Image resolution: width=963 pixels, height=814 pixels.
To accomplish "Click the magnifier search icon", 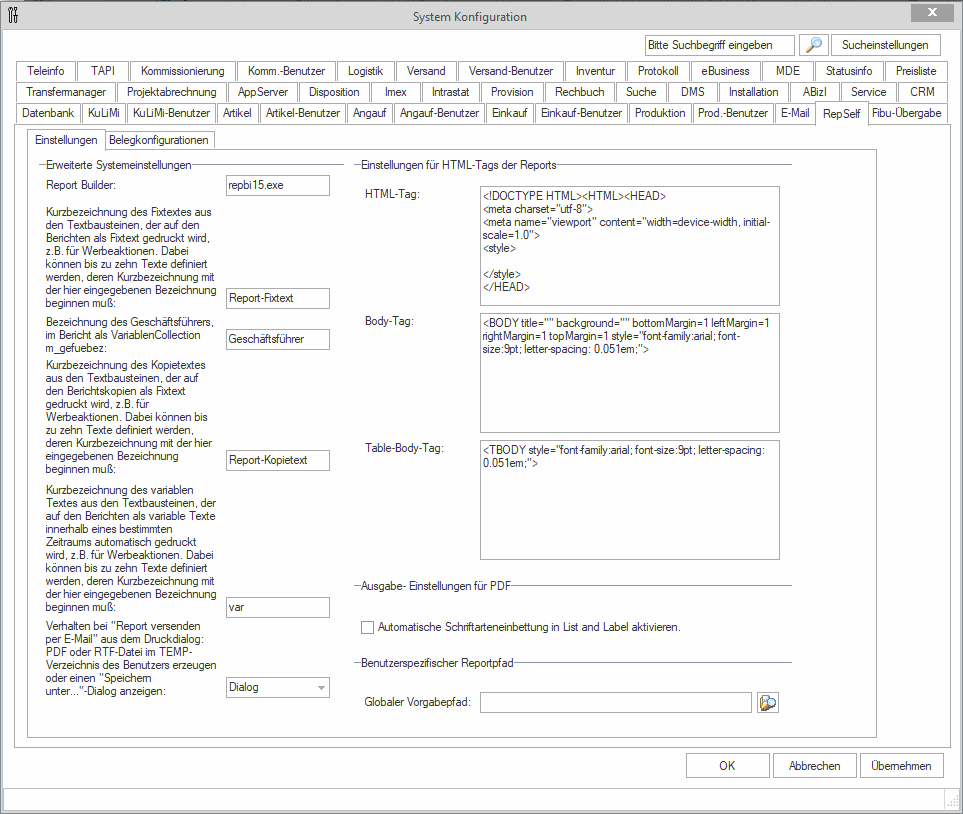I will point(814,45).
